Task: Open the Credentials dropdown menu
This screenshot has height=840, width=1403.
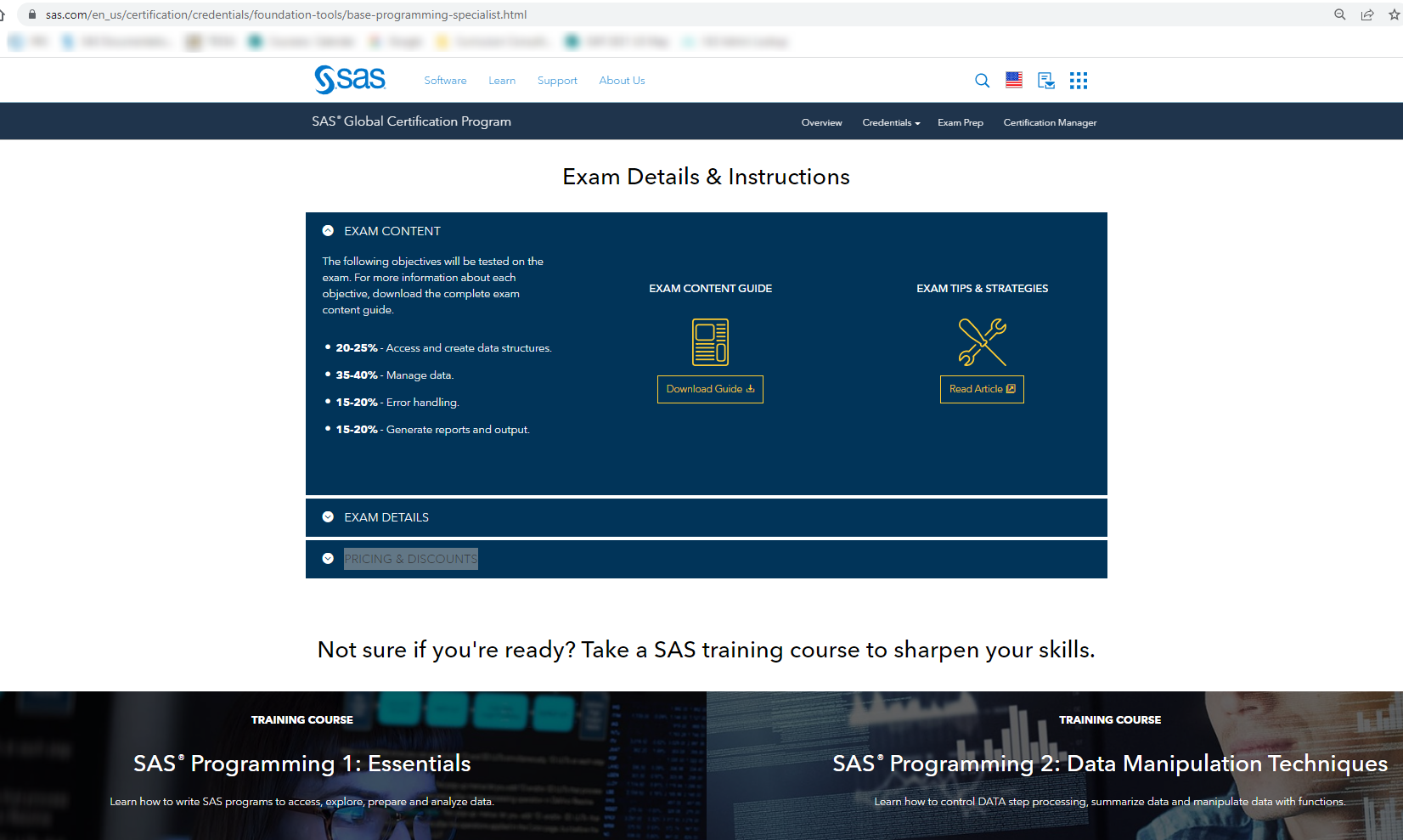Action: (x=890, y=122)
